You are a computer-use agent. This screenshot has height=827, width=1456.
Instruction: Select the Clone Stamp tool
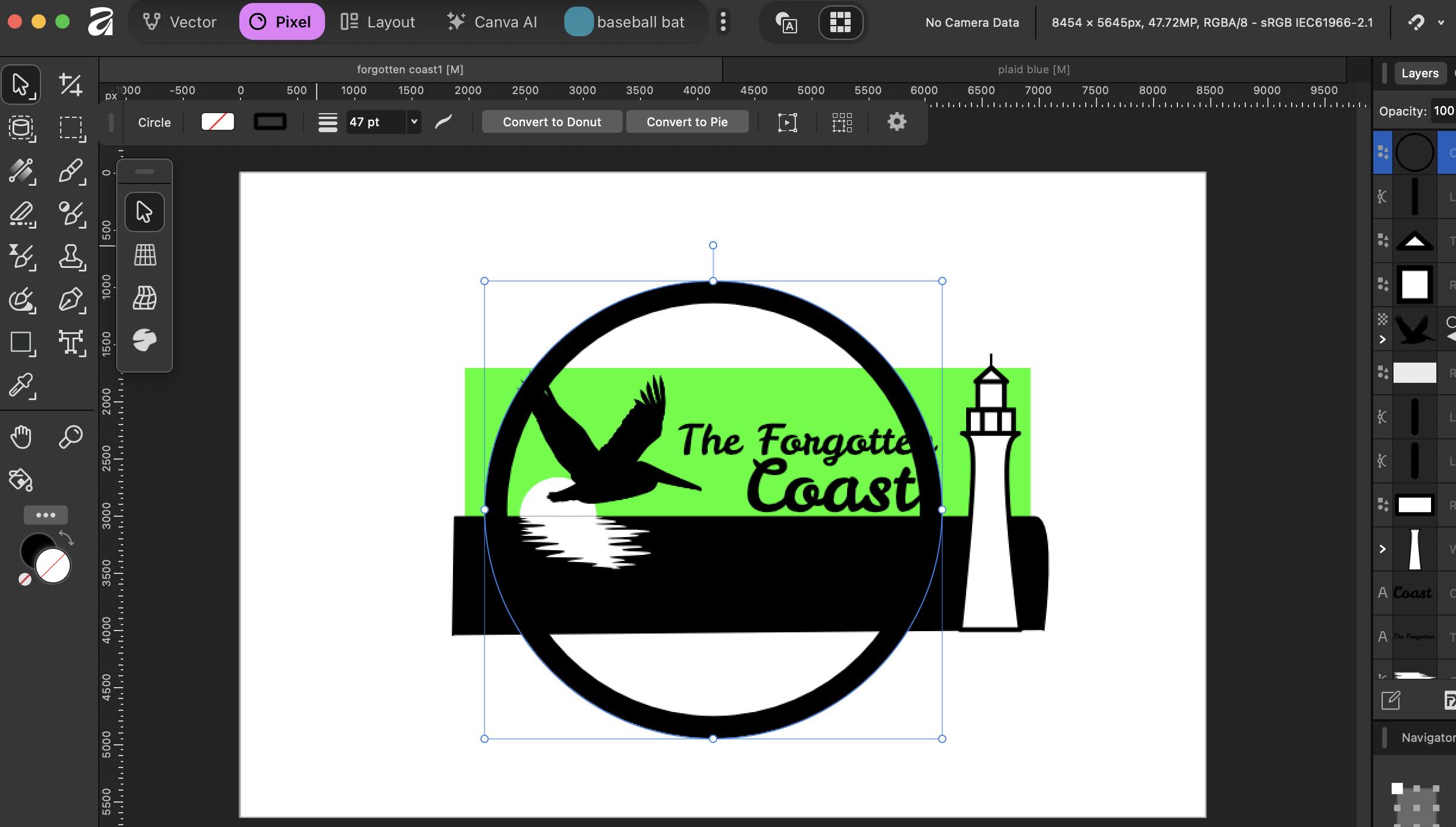70,257
